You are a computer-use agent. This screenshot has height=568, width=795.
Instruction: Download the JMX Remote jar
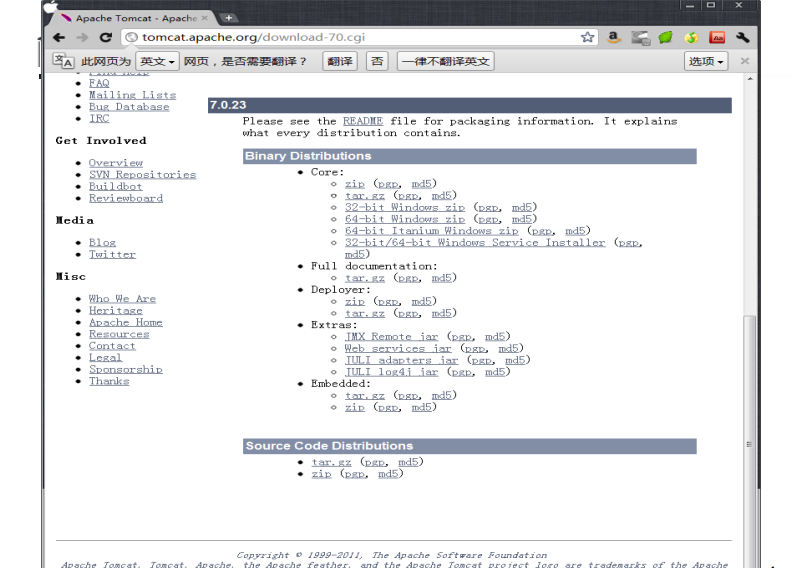pos(391,336)
